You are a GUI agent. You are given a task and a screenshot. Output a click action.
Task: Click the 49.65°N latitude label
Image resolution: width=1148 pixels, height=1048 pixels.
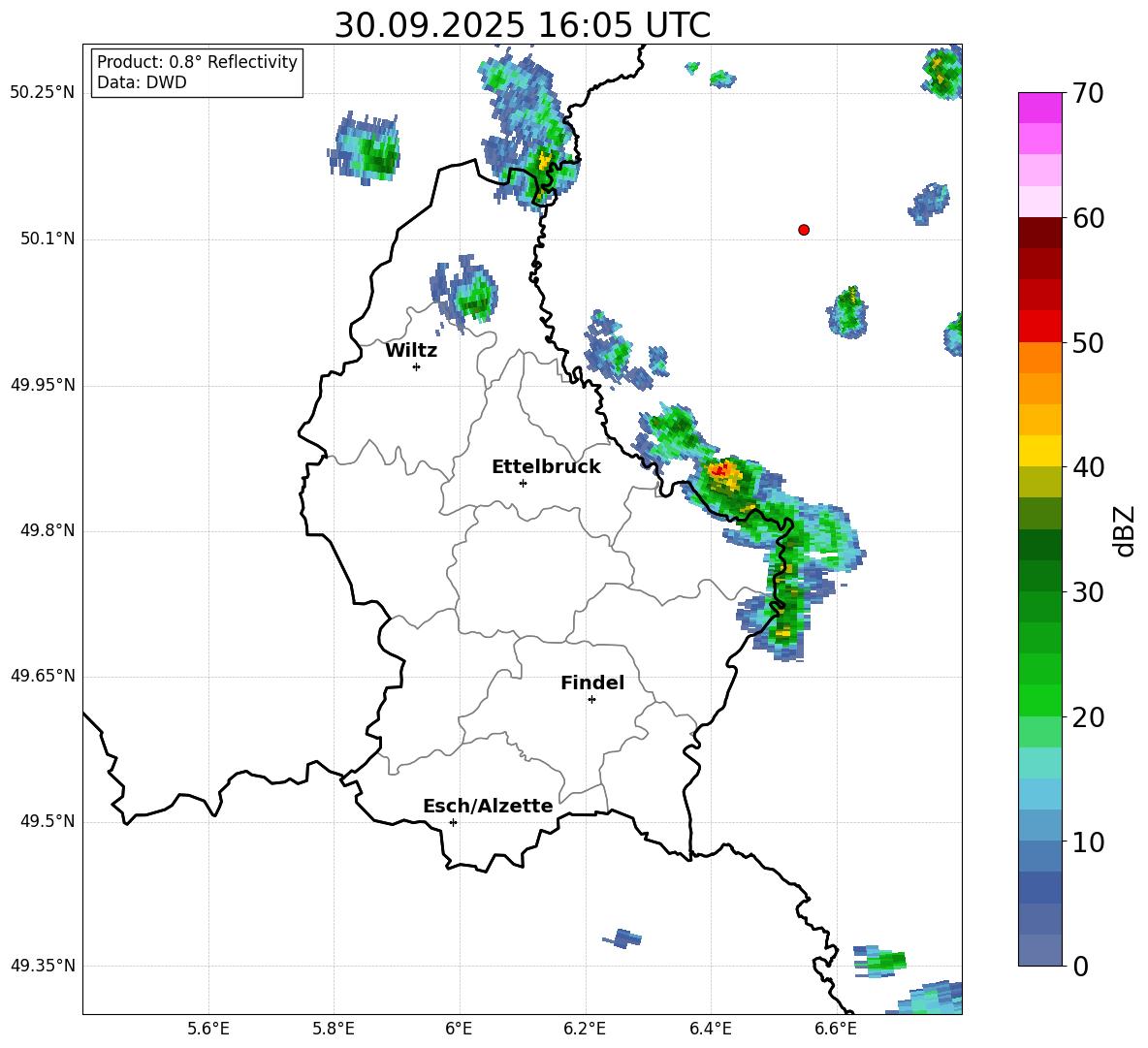(x=43, y=676)
